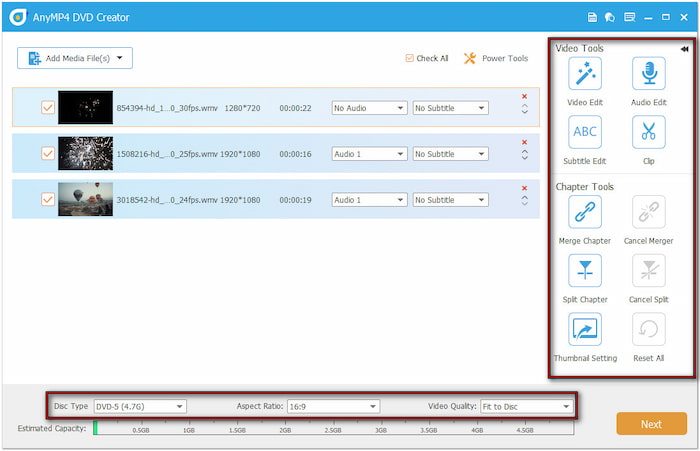Click the save document icon in title bar

[x=592, y=17]
